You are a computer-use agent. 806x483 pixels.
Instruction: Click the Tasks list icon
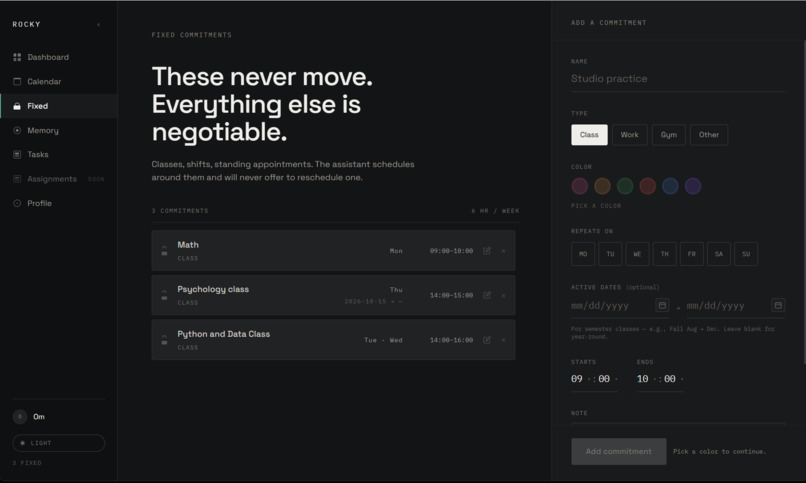pos(17,154)
